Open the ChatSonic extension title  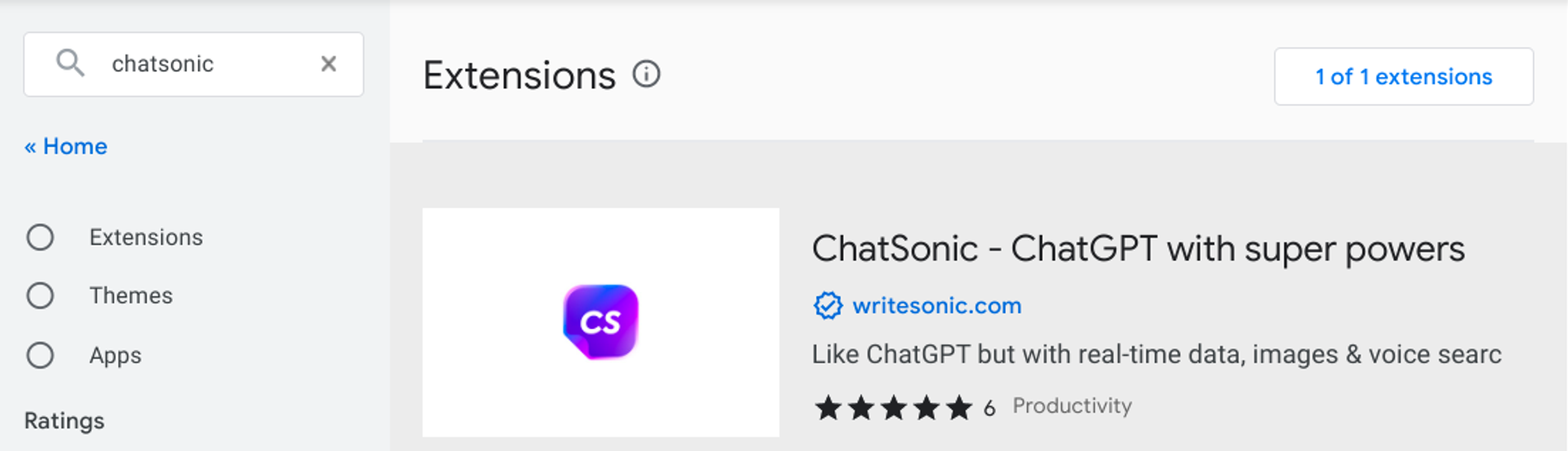coord(1138,249)
